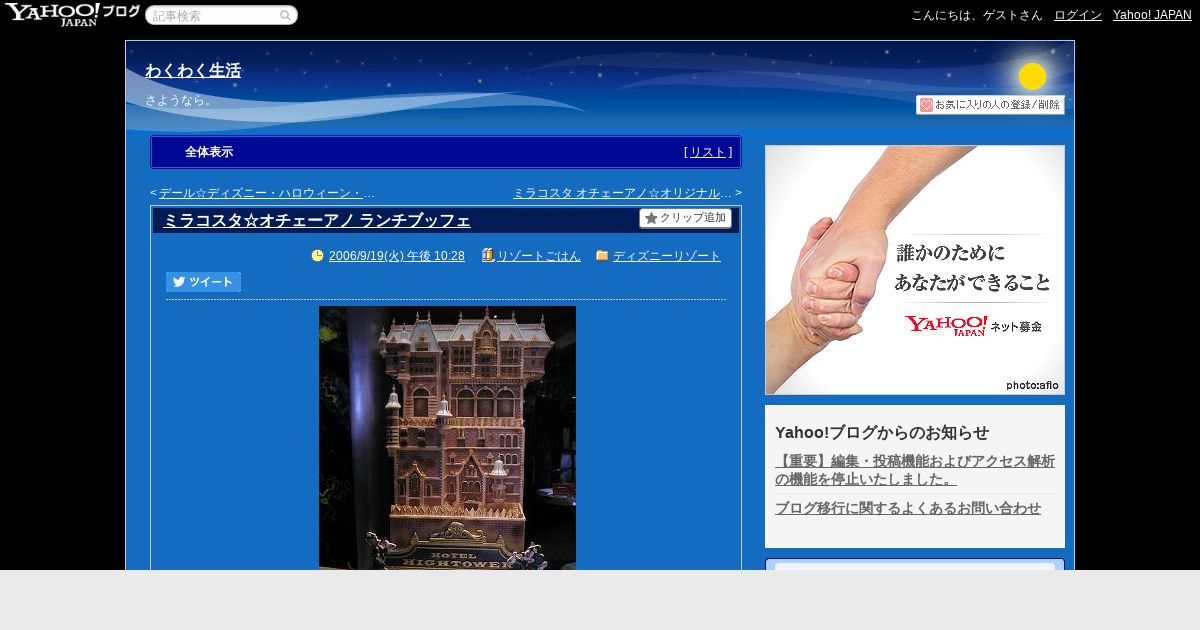Click the ツイート button
Viewport: 1200px width, 630px height.
203,282
